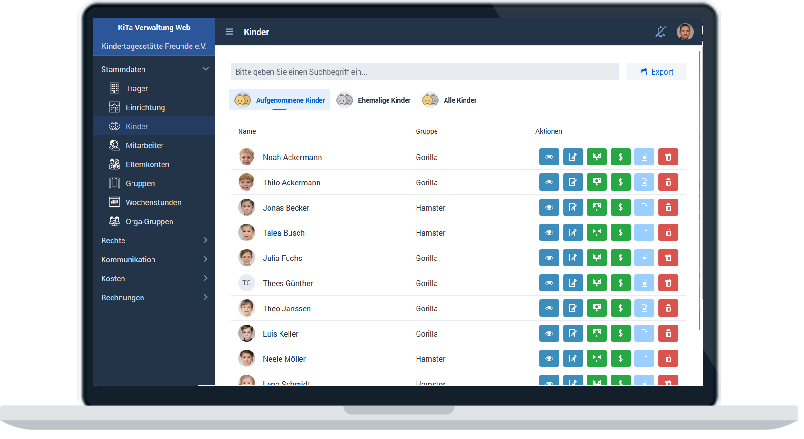This screenshot has height=439, width=804.
Task: View Noah Ackermann via the eye icon
Action: pyautogui.click(x=549, y=157)
